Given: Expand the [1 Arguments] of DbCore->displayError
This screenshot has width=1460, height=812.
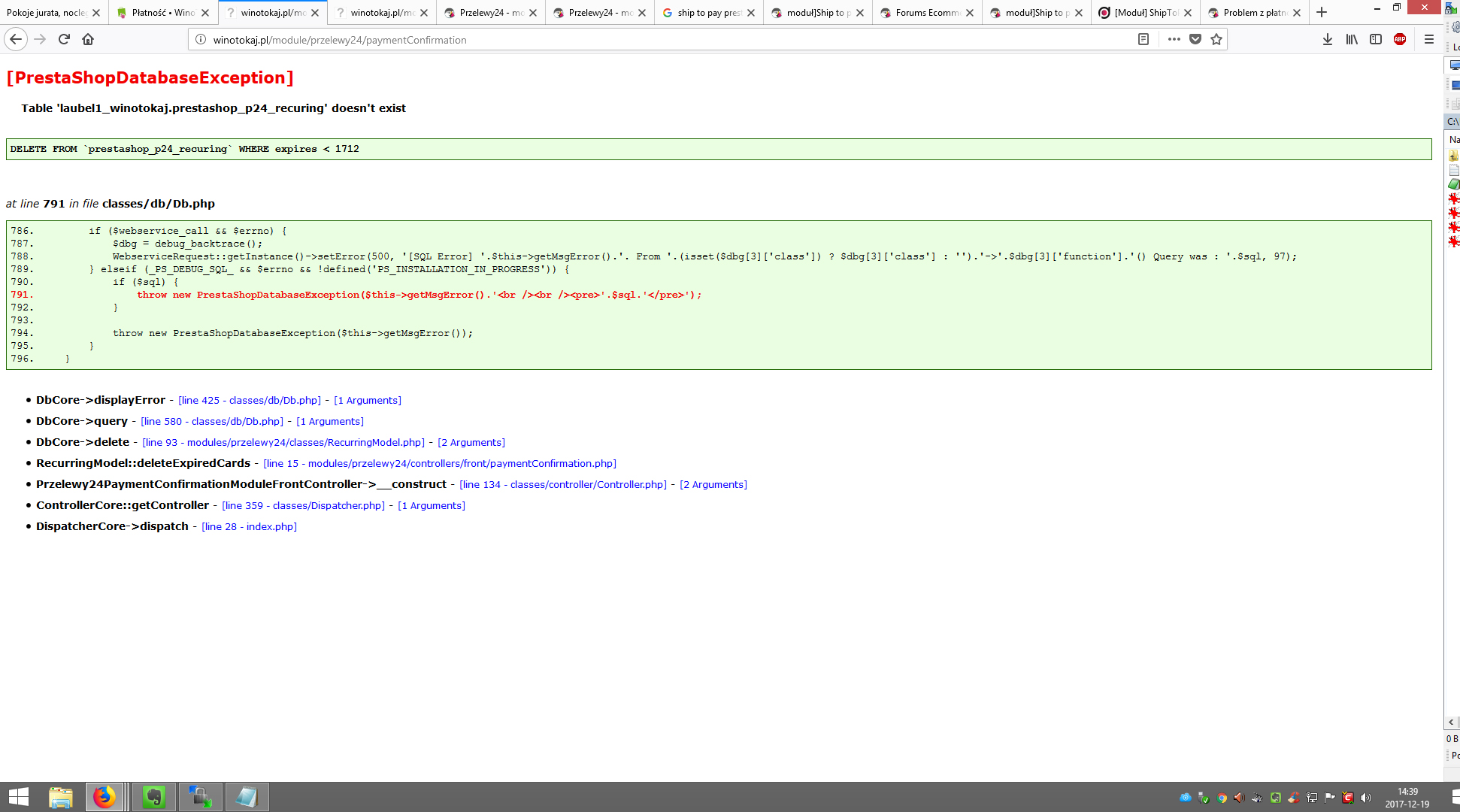Looking at the screenshot, I should coord(368,401).
